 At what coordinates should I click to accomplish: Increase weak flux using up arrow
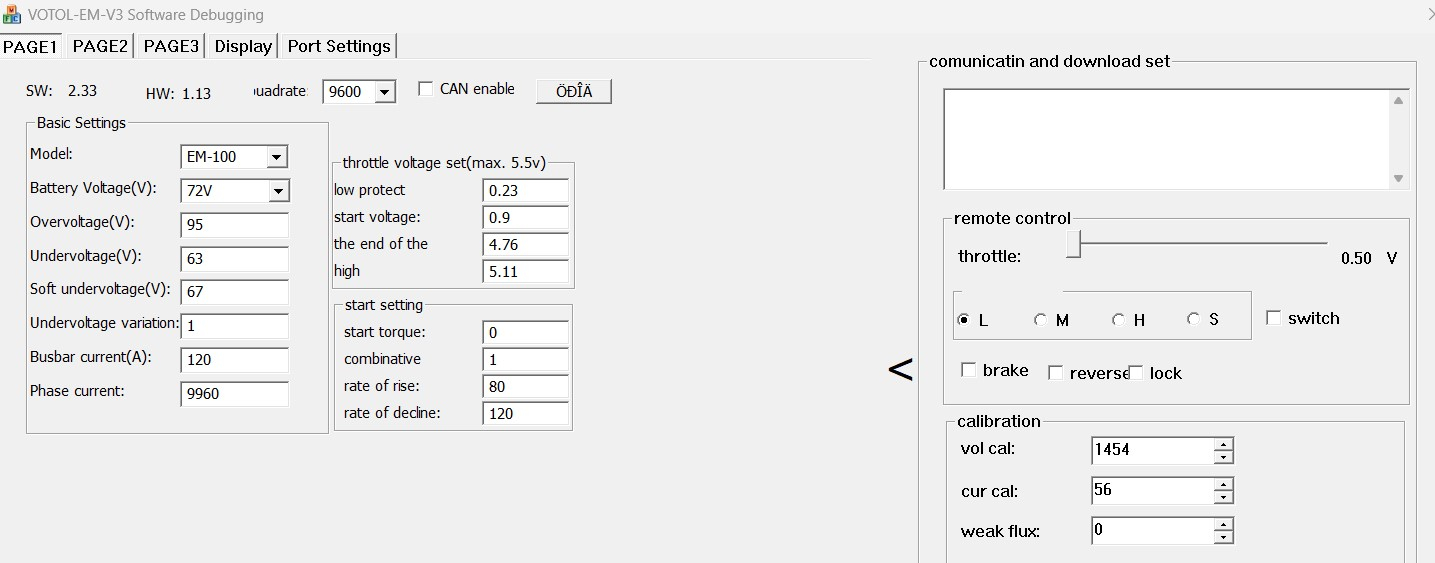click(1223, 524)
